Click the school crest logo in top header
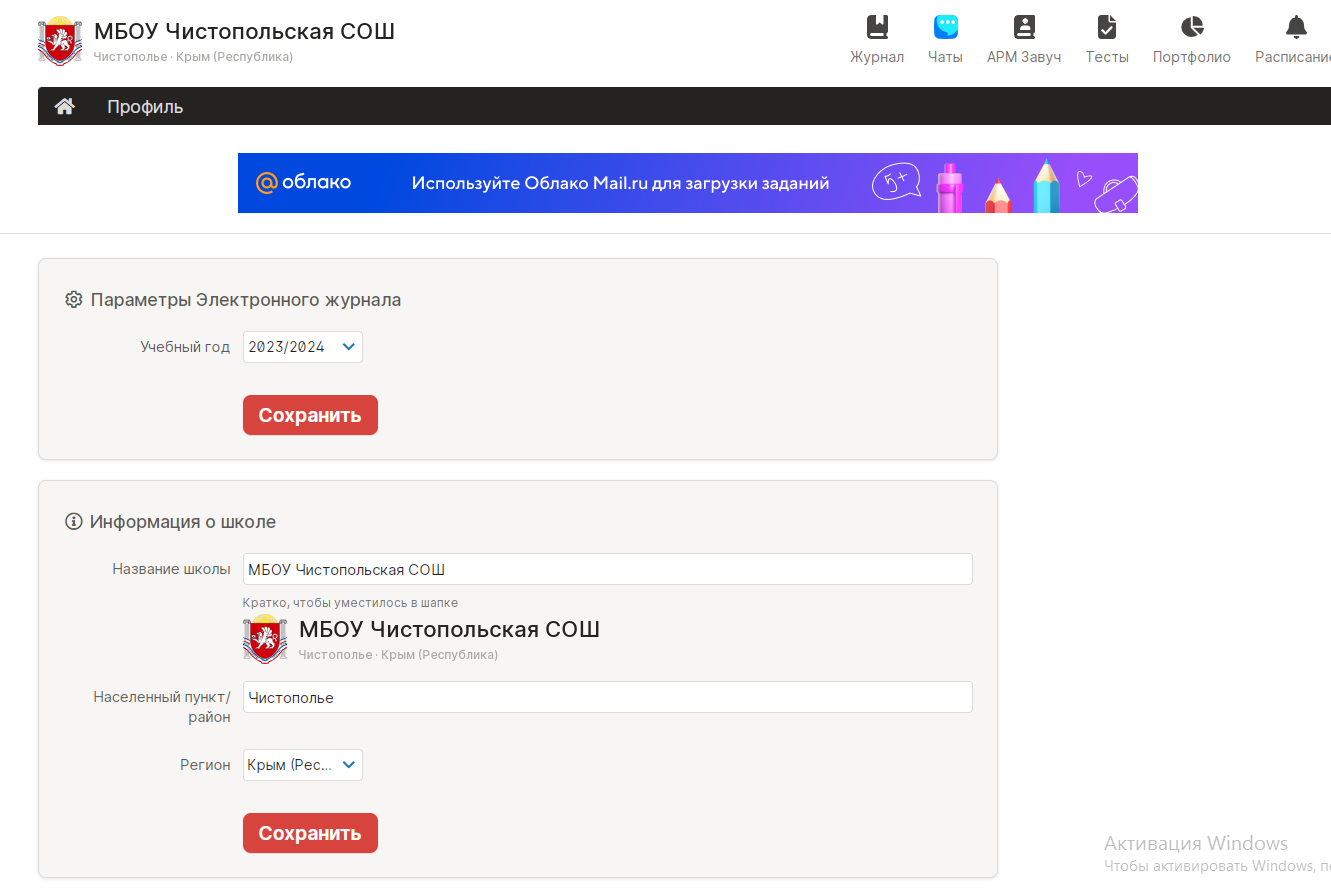The image size is (1331, 892). click(59, 41)
